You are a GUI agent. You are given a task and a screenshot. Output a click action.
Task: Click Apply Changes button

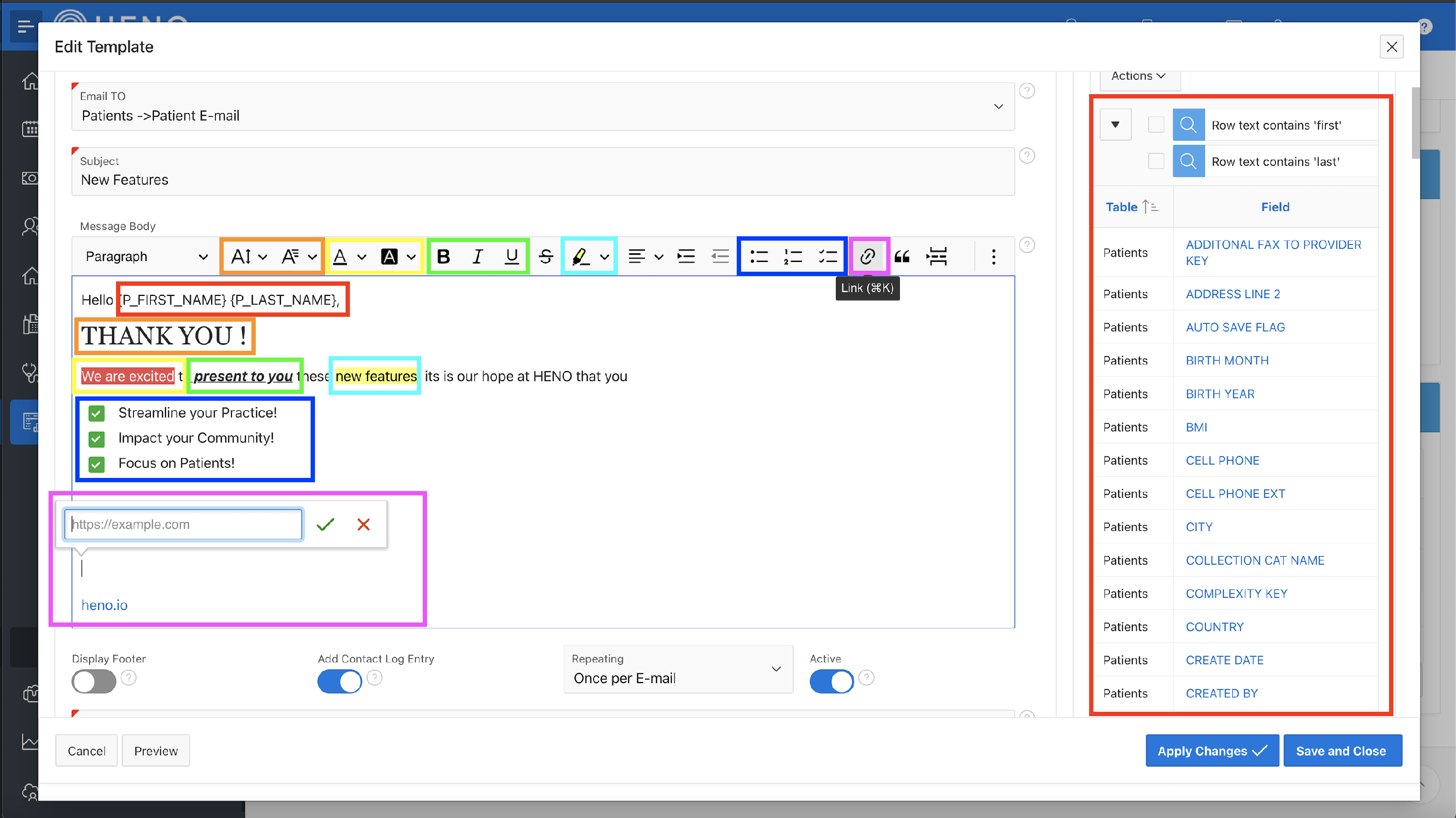1212,751
